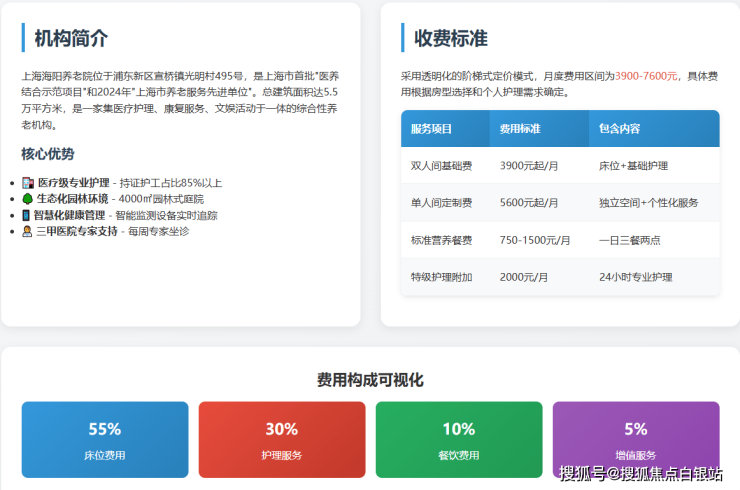Click the 搜狐号@搜狐焦点白银站 watermark
The image size is (740, 490).
coord(640,473)
